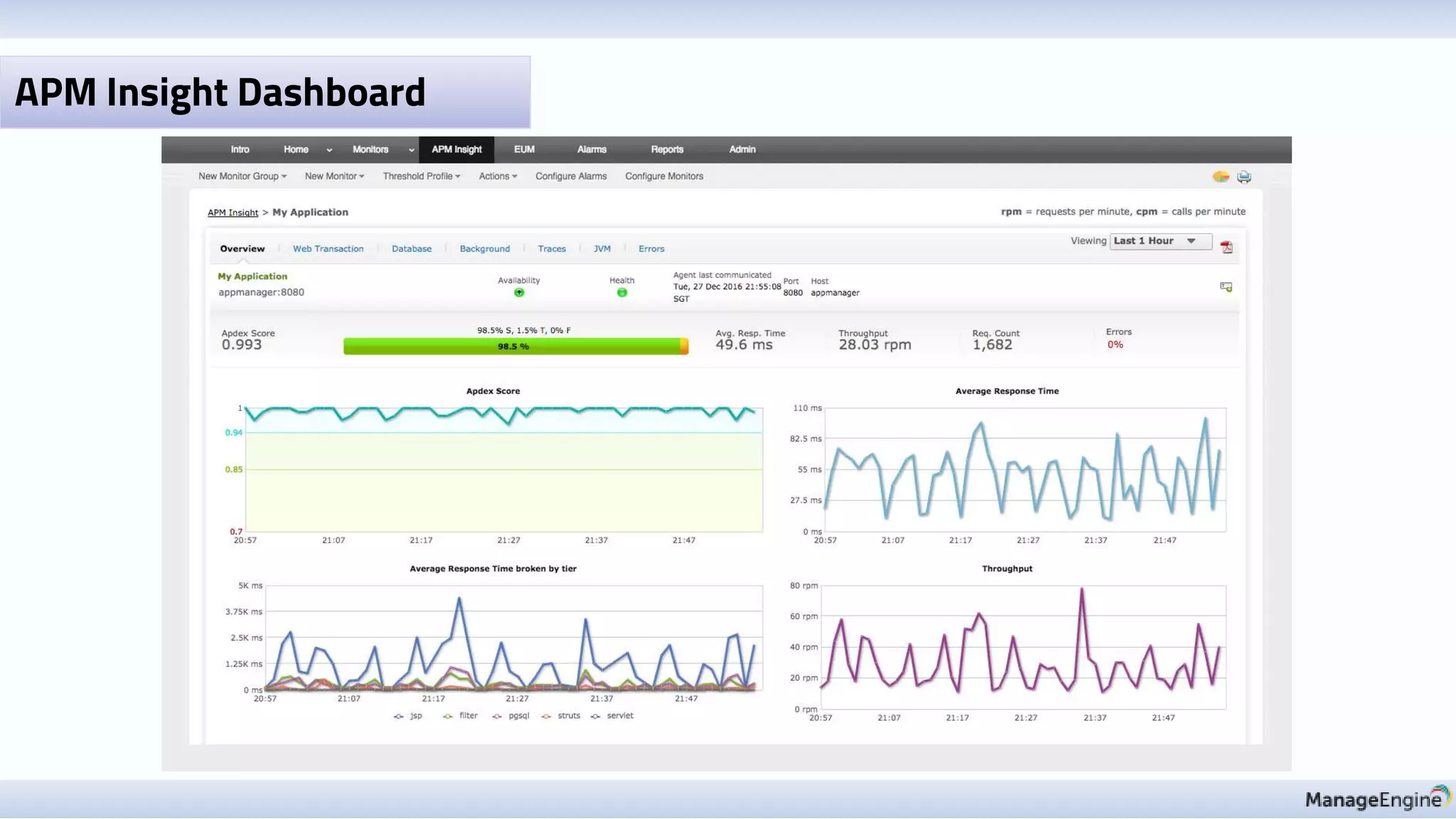The height and width of the screenshot is (819, 1456).
Task: Click the Throughput chart
Action: coord(1023,647)
